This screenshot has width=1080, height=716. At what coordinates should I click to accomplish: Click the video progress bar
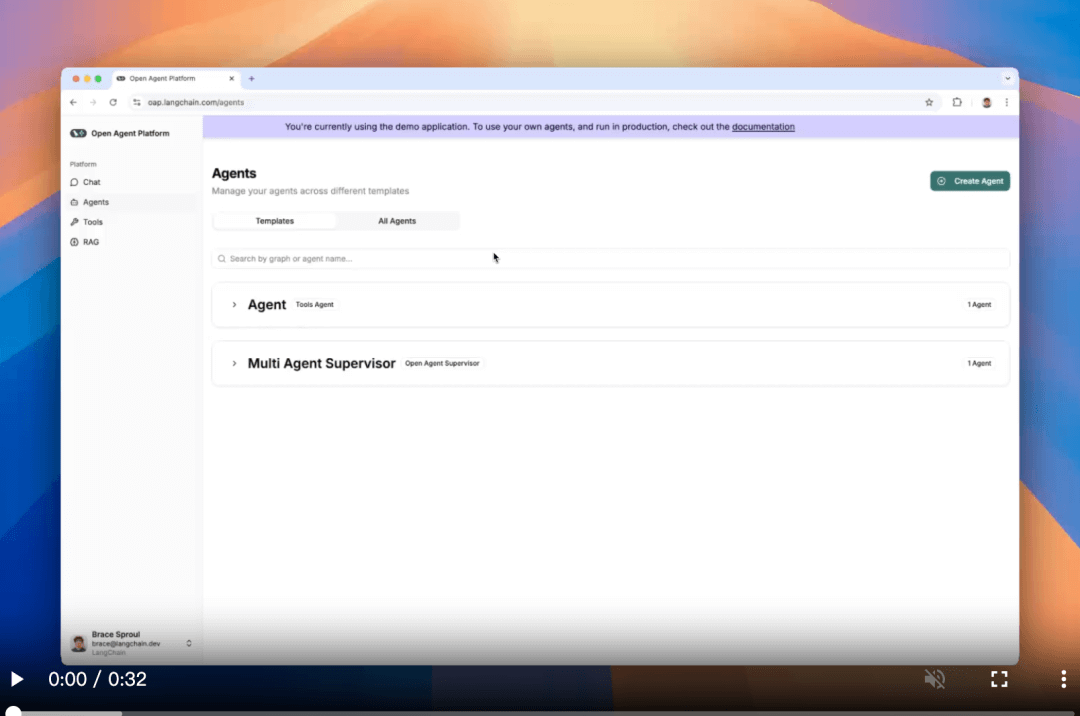point(540,712)
